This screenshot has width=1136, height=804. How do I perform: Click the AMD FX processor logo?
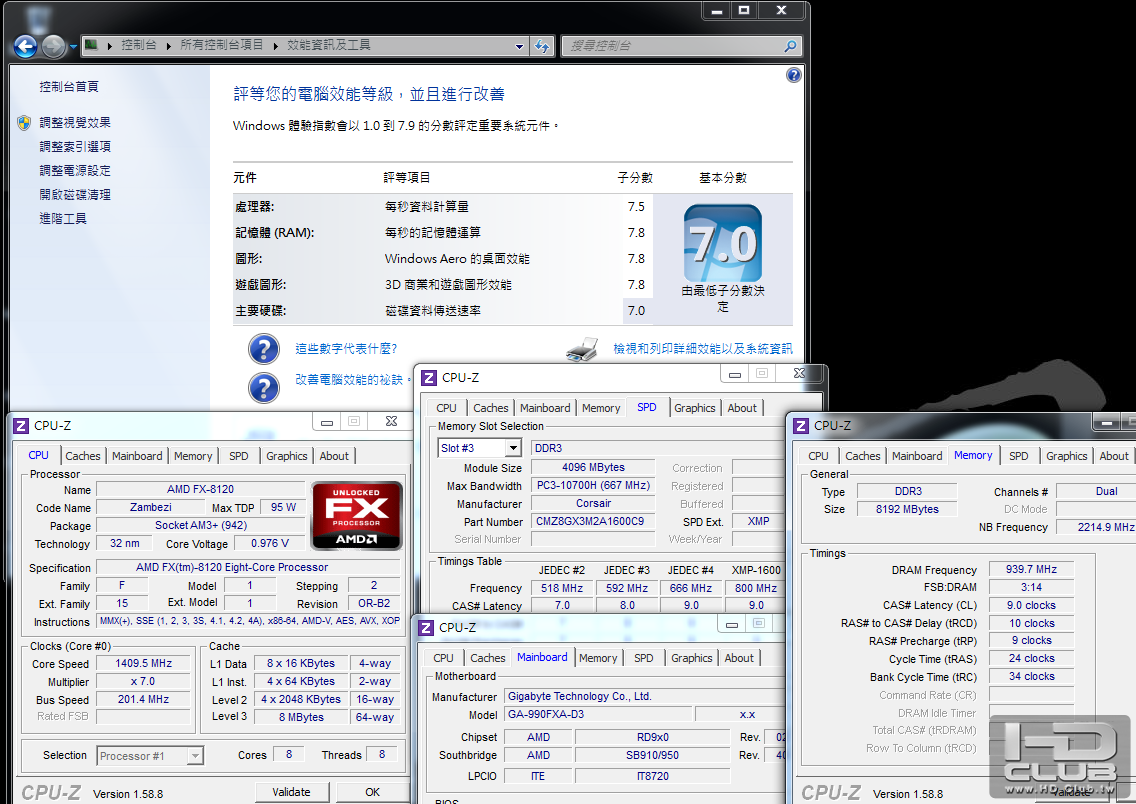(x=356, y=516)
